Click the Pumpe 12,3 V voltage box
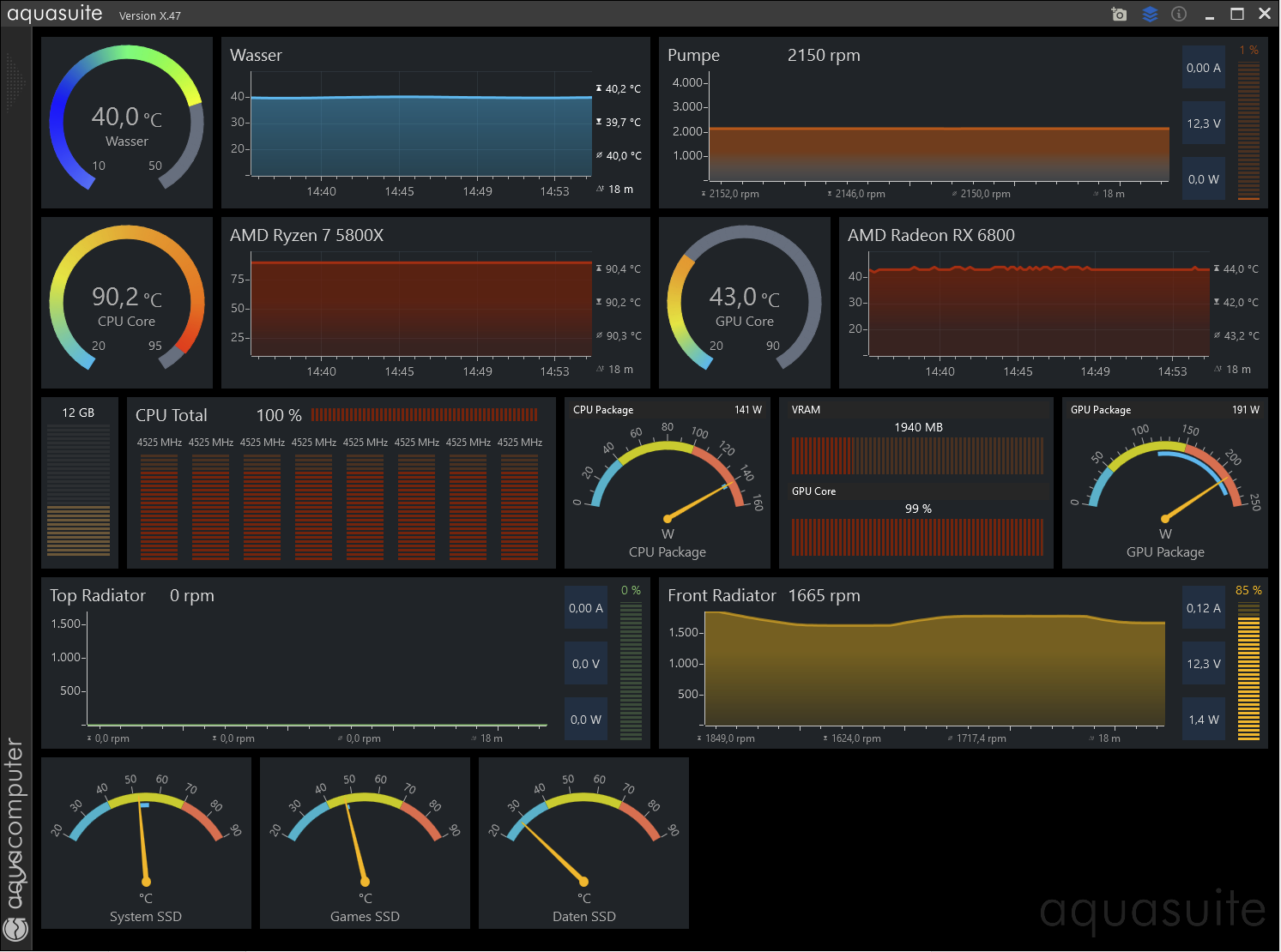The image size is (1281, 952). pos(1203,124)
